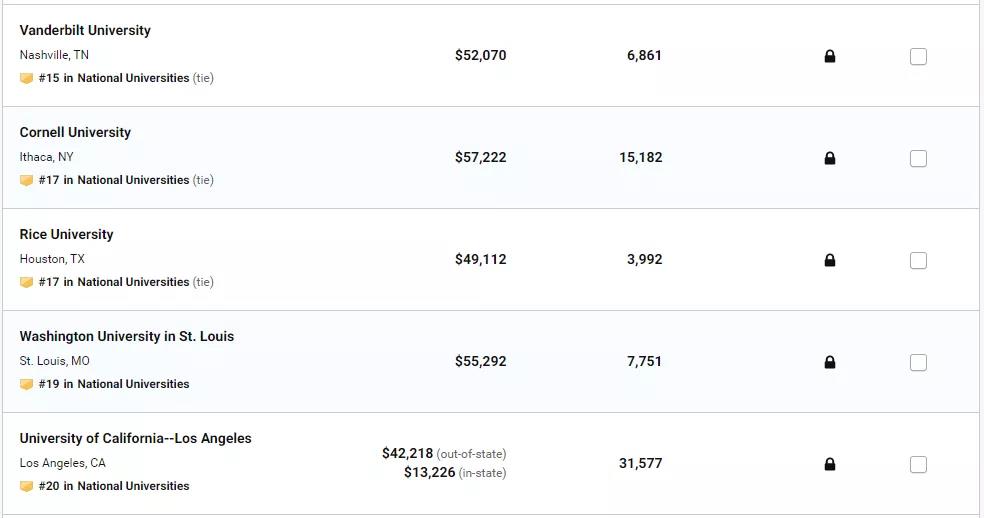The width and height of the screenshot is (984, 518).
Task: Click the lock icon for Washington University in St. Louis
Action: point(830,362)
